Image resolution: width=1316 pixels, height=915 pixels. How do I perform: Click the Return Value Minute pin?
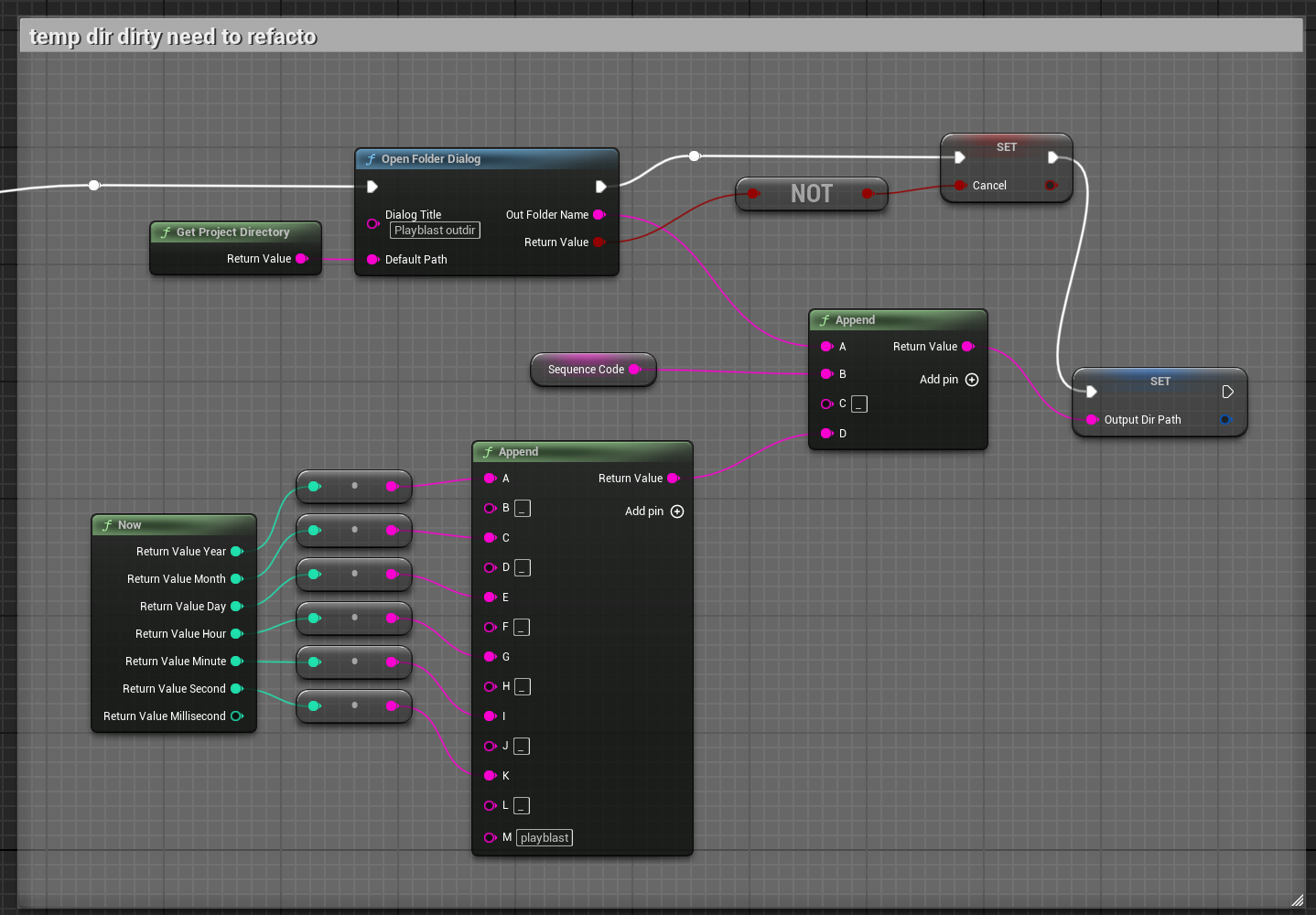pos(237,662)
